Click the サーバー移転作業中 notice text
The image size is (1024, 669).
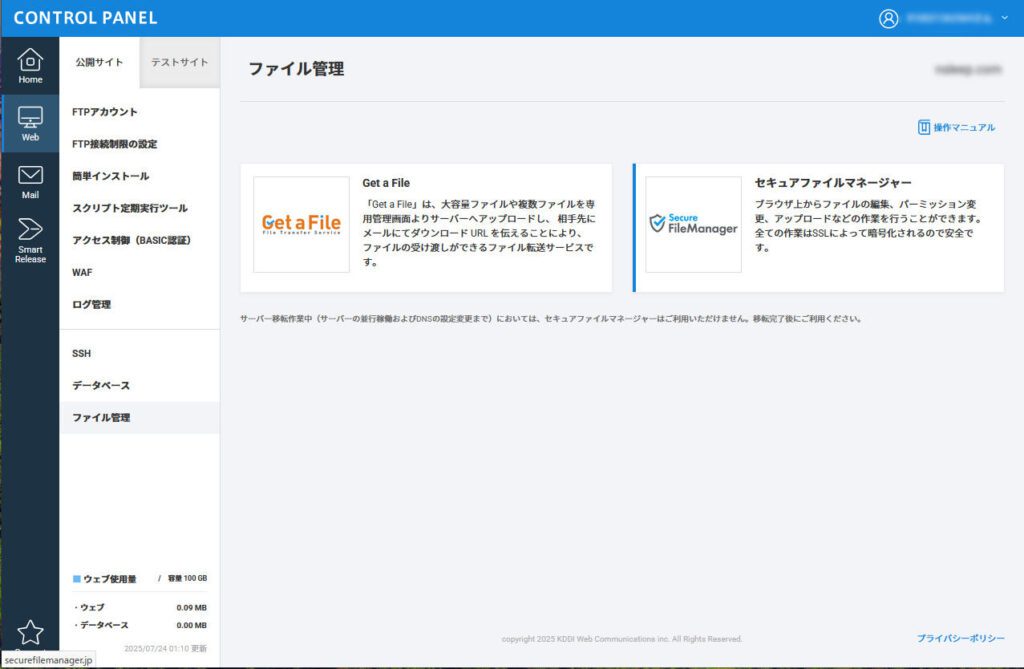pos(551,319)
